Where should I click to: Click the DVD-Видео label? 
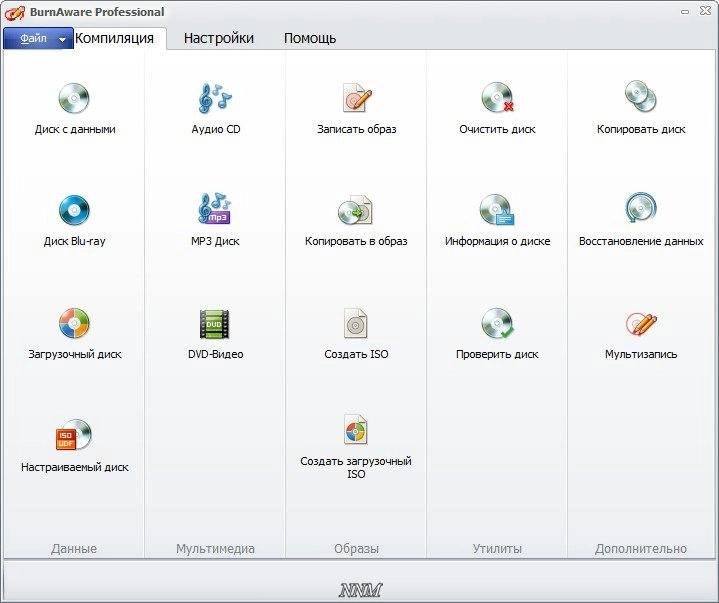pos(216,354)
